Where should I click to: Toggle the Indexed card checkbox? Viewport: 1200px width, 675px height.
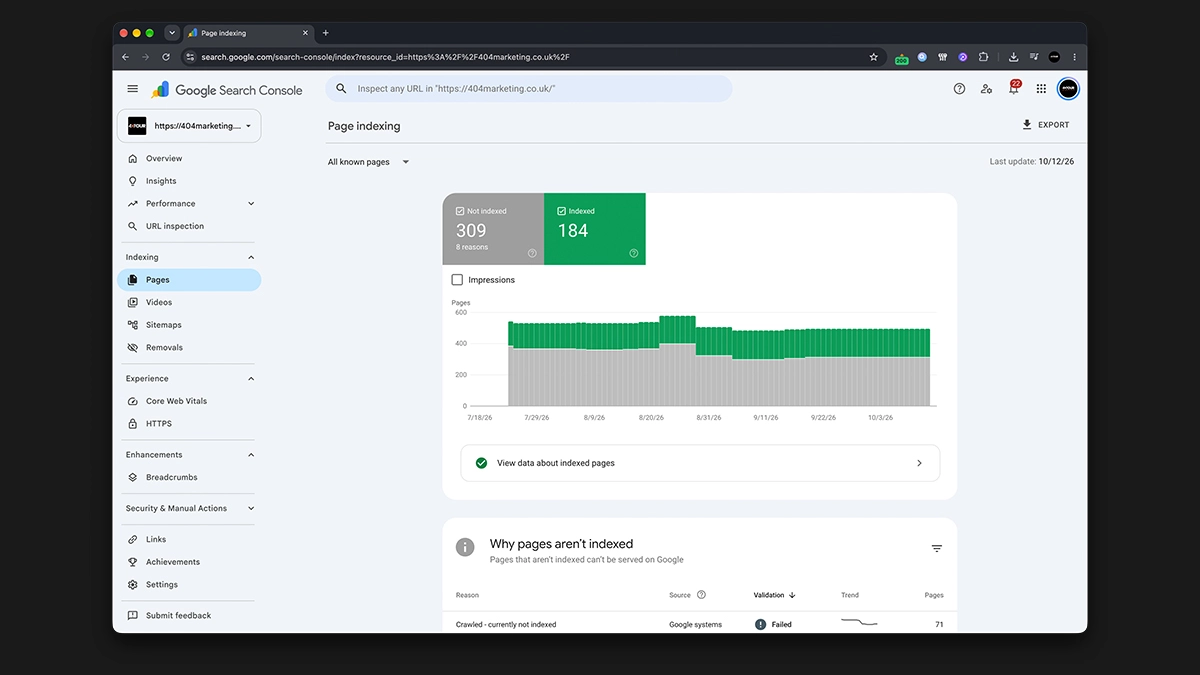pos(561,211)
